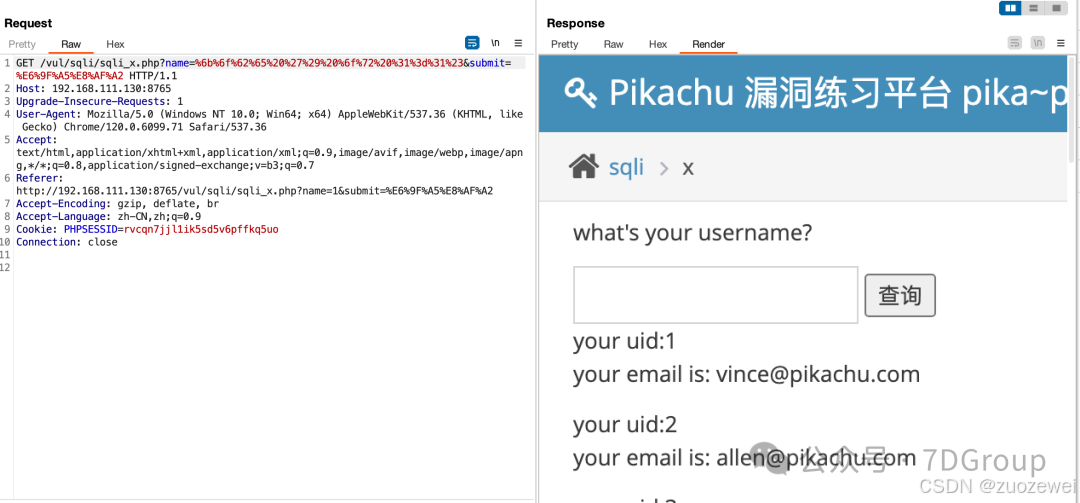Click the Referer URL value line

tap(254, 191)
